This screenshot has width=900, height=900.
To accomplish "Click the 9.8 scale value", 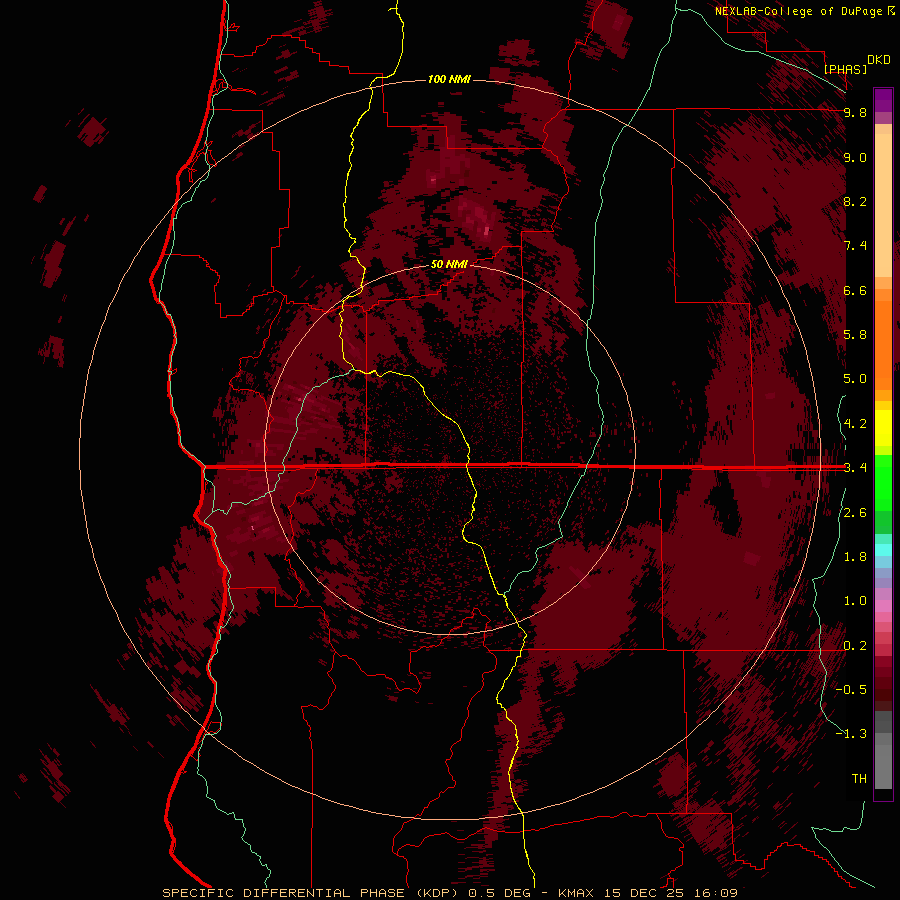I will (x=855, y=112).
